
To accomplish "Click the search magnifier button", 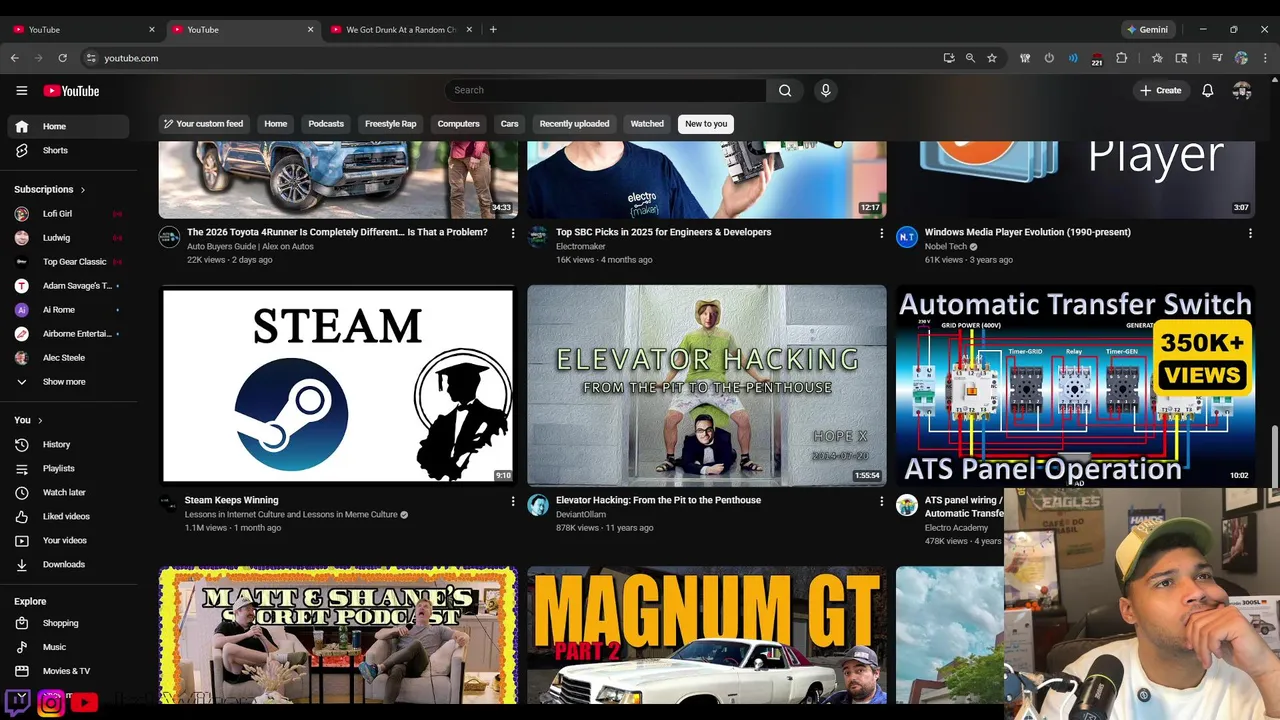I will [785, 91].
